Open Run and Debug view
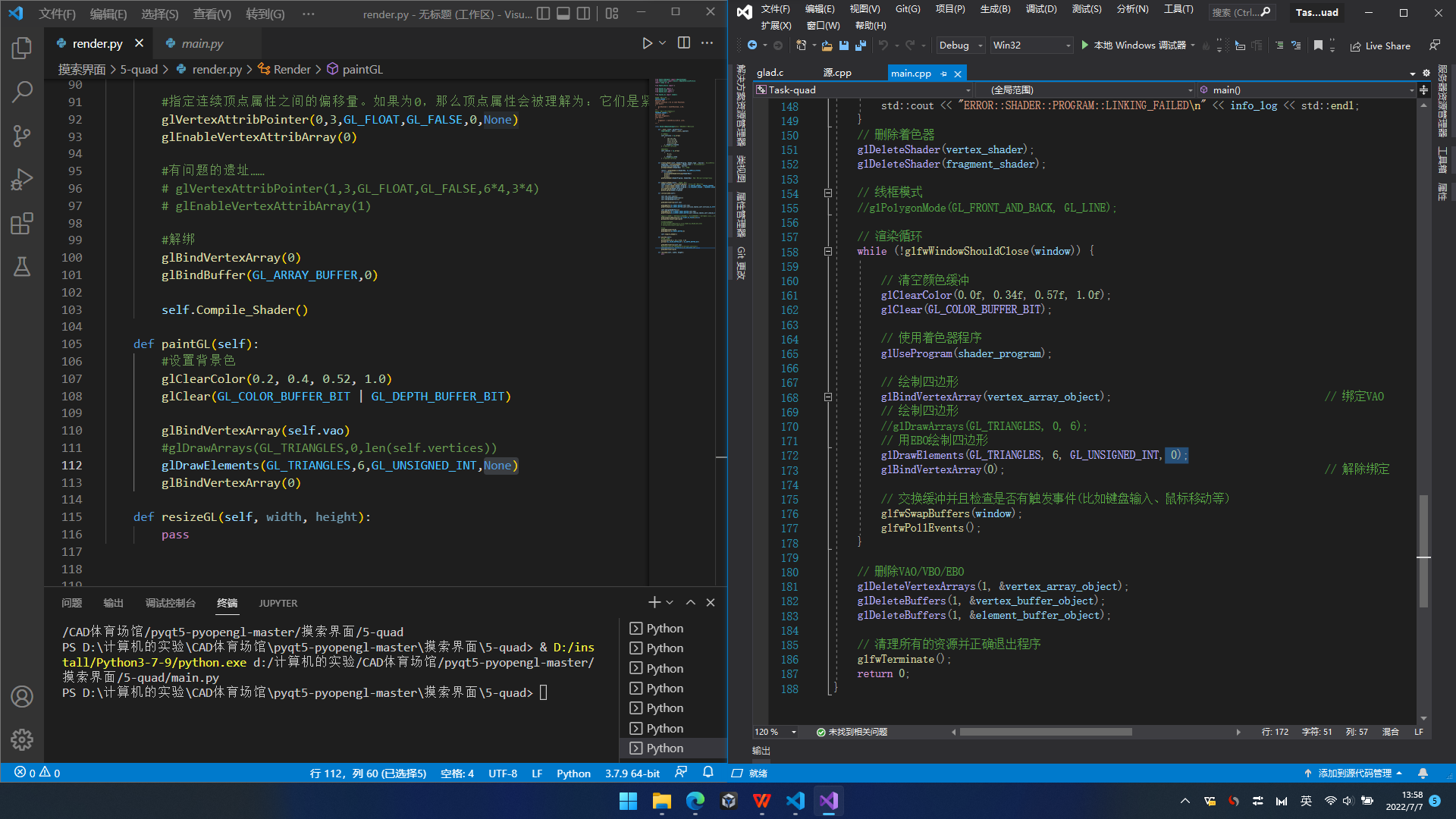Screen dimensions: 1456x819 (x=22, y=180)
